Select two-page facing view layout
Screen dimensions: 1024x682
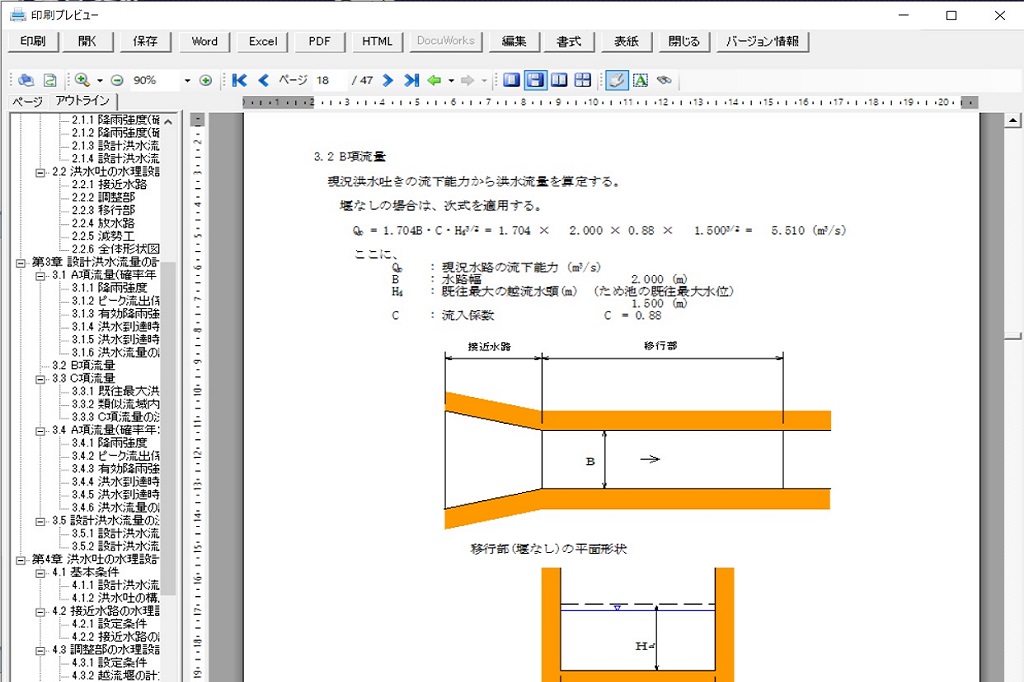pyautogui.click(x=559, y=80)
